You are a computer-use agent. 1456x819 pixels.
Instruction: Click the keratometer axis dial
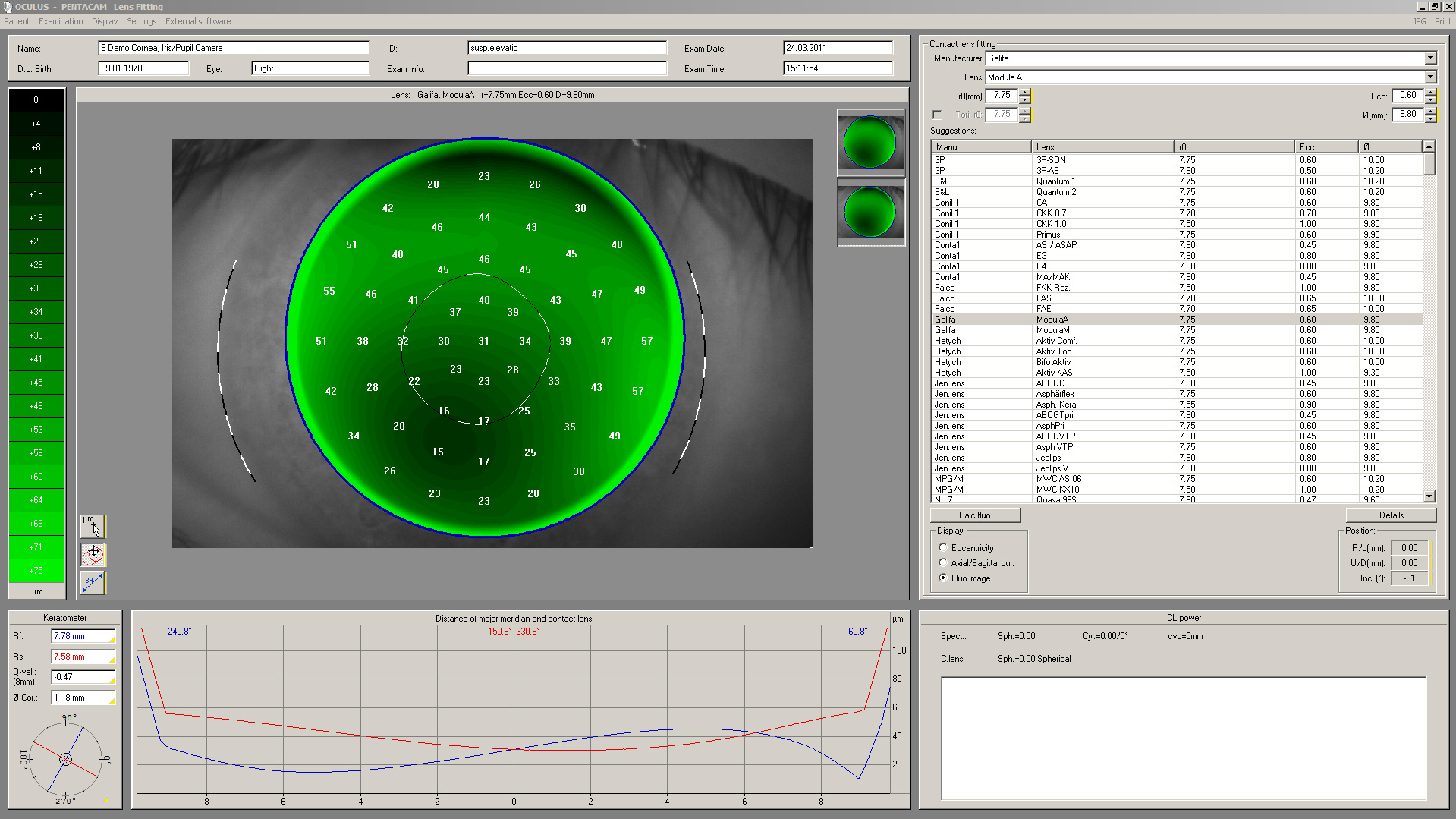click(x=66, y=758)
